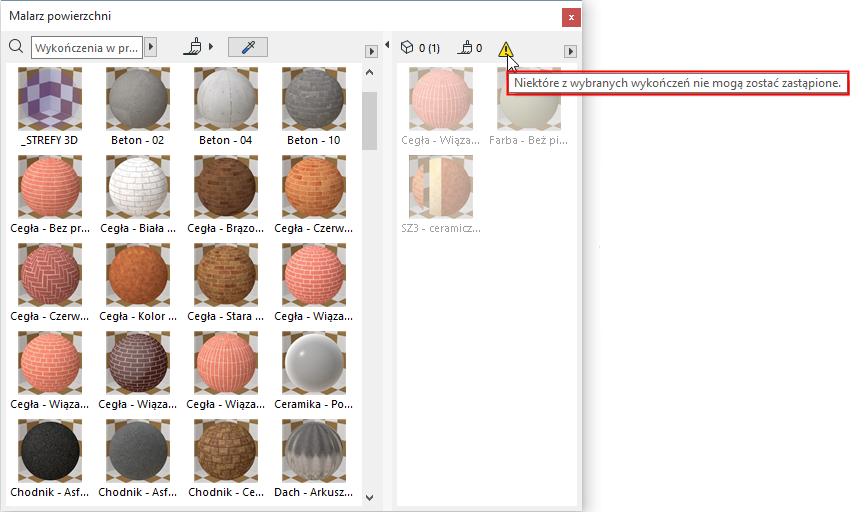Select the Beton - 02 surface
Image resolution: width=850 pixels, height=512 pixels.
(138, 99)
